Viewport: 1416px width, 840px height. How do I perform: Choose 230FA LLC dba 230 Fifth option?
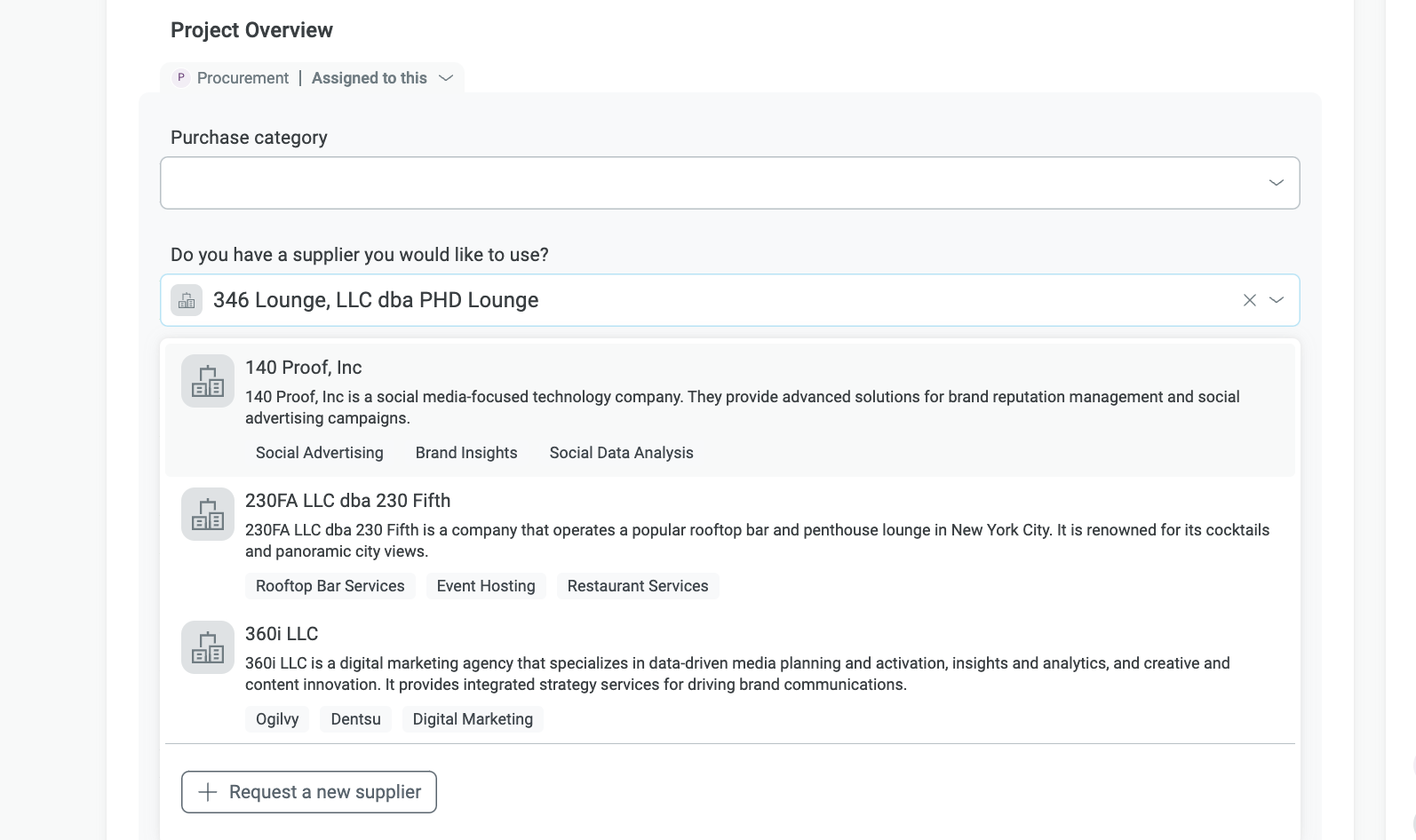coord(347,501)
